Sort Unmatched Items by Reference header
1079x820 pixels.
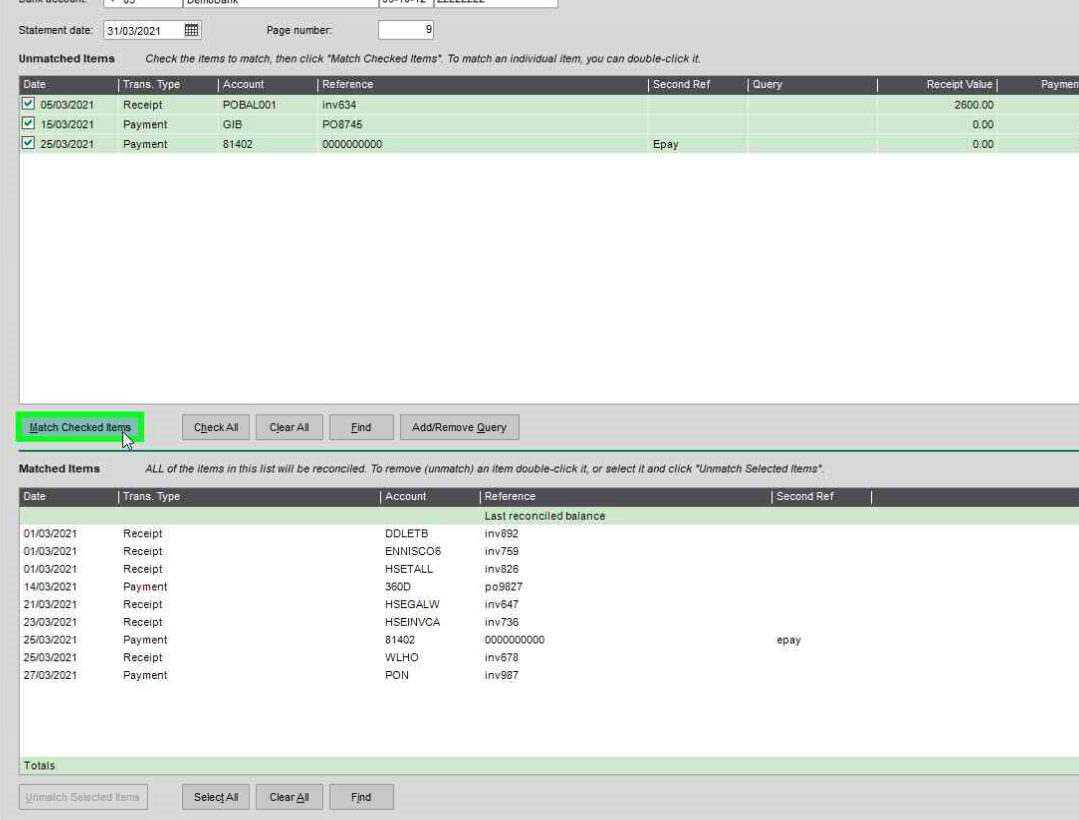(x=483, y=85)
